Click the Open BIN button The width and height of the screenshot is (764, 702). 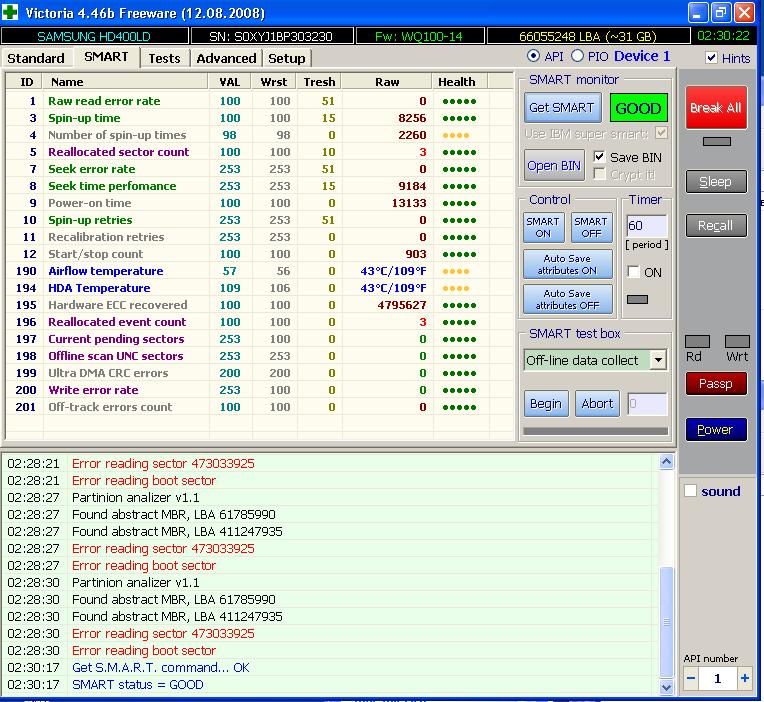click(x=554, y=166)
